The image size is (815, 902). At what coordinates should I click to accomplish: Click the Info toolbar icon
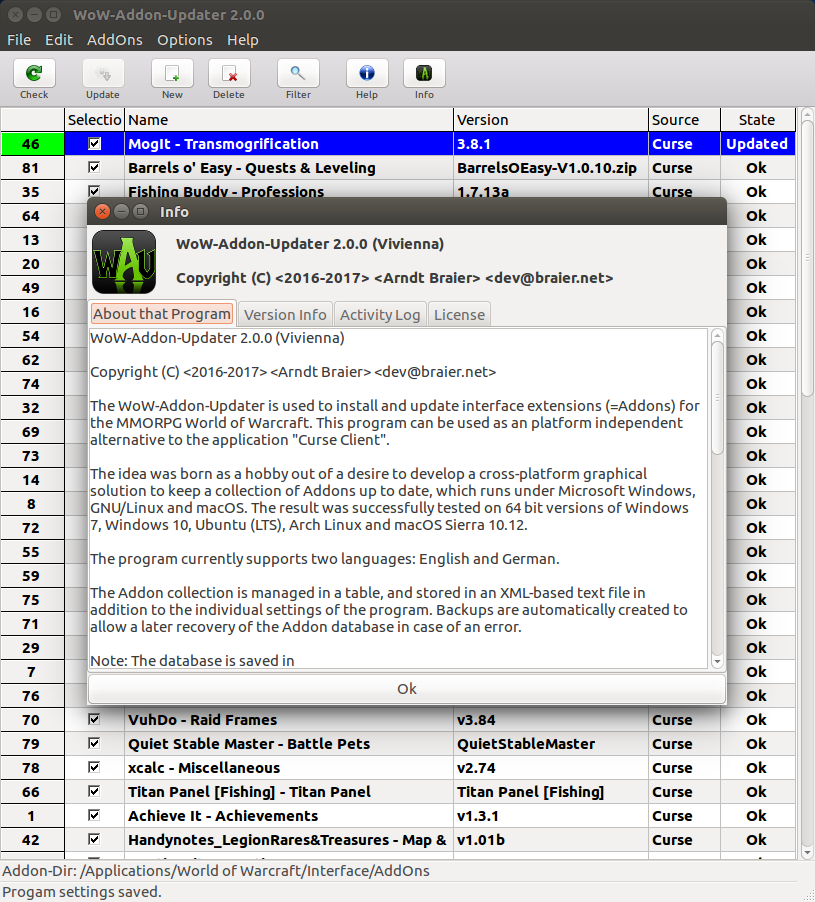point(424,74)
